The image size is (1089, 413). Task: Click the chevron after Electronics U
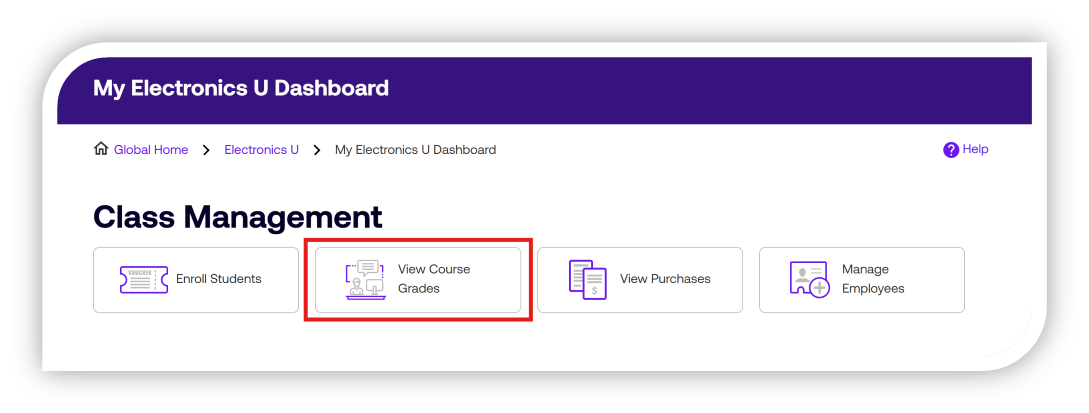point(317,150)
